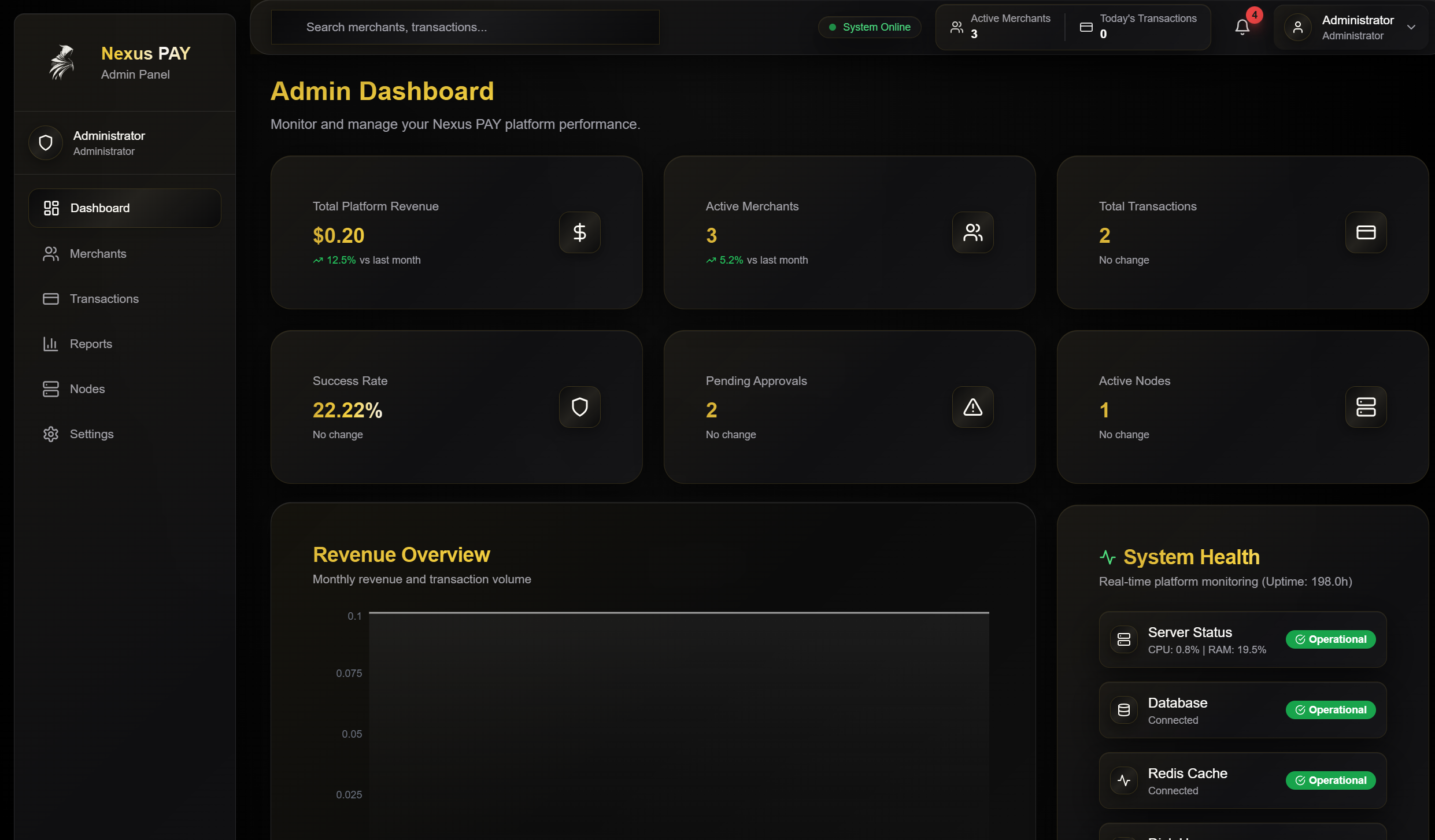Expand the Administrator account dropdown chevron

point(1411,27)
